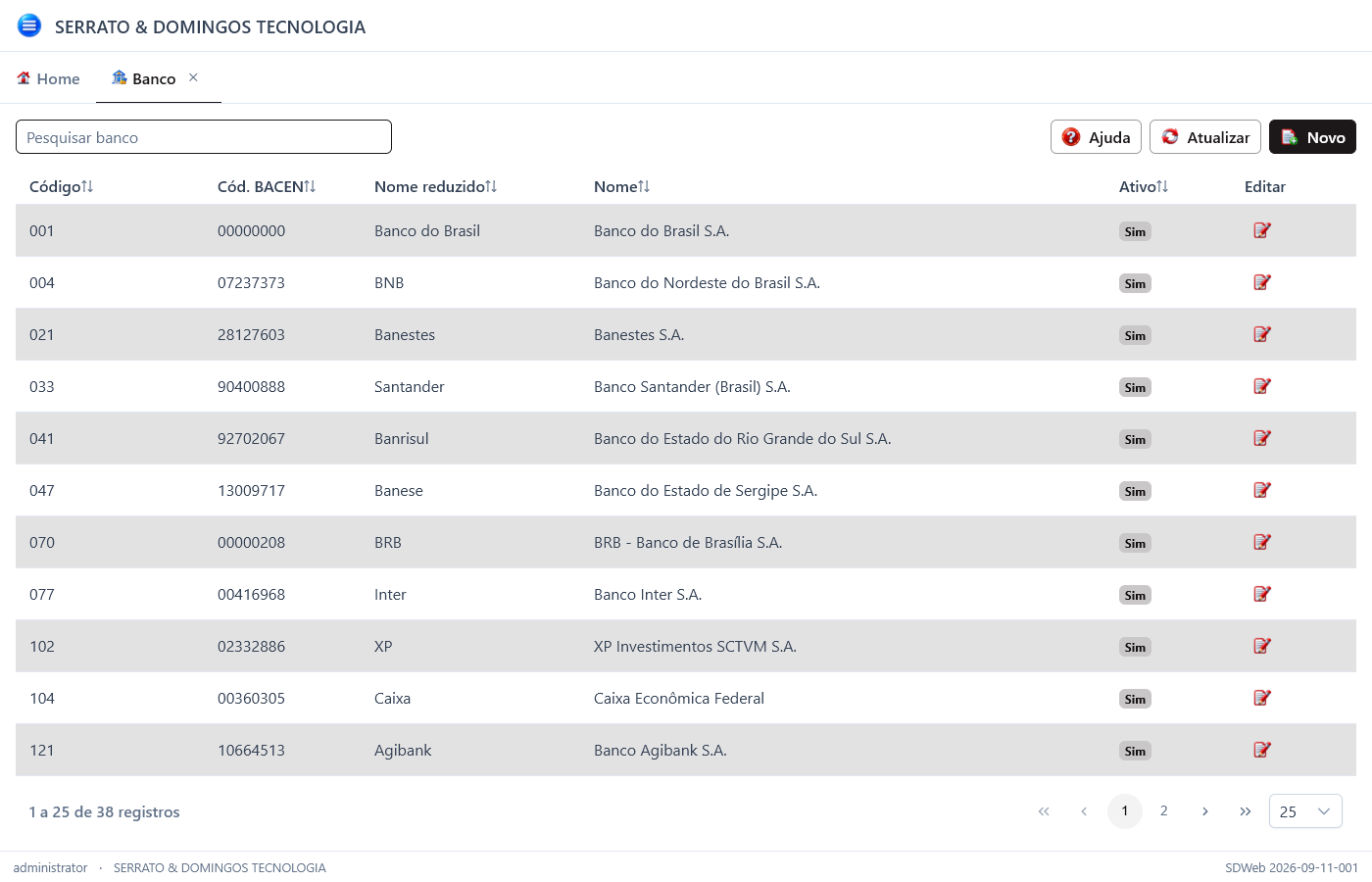Click the Atualizar button
This screenshot has width=1372, height=882.
pyautogui.click(x=1205, y=137)
